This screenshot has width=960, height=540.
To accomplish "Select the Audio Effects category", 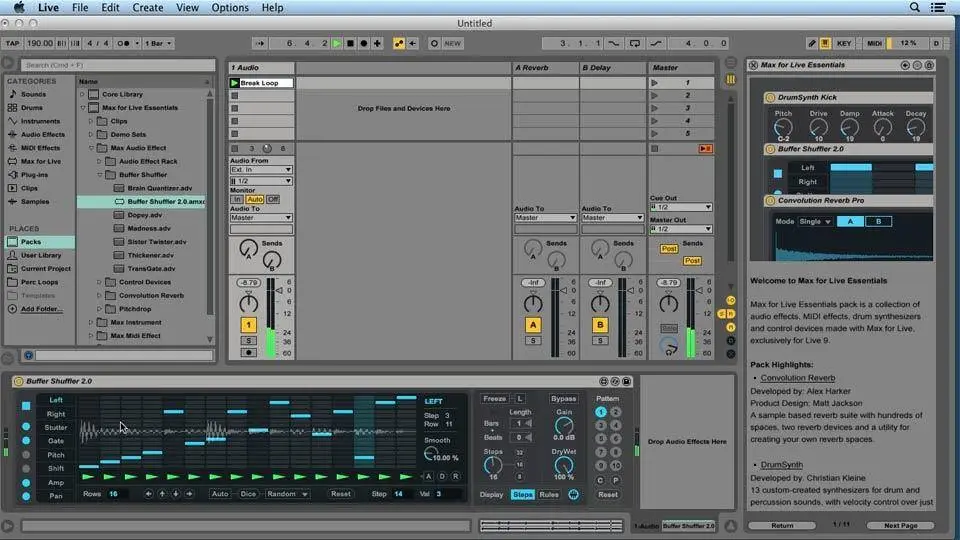I will pyautogui.click(x=42, y=135).
